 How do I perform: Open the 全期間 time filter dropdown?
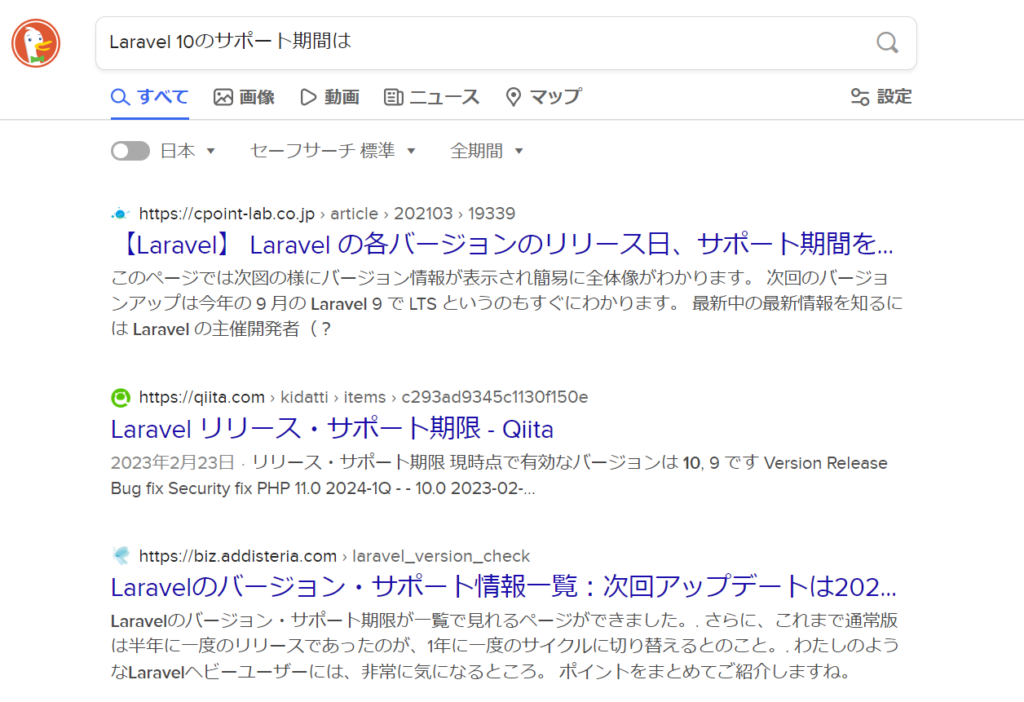pos(487,151)
